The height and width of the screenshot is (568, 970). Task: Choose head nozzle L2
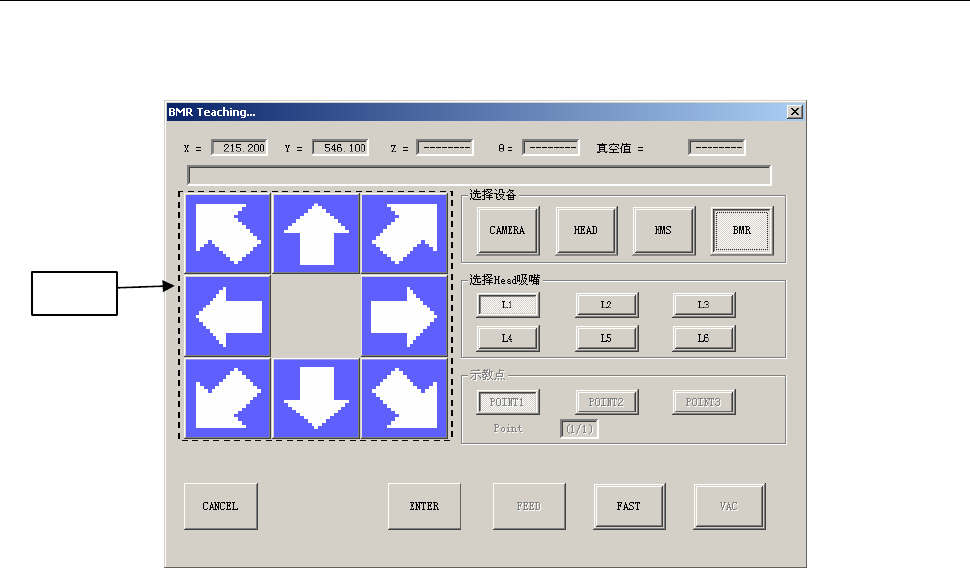point(606,305)
